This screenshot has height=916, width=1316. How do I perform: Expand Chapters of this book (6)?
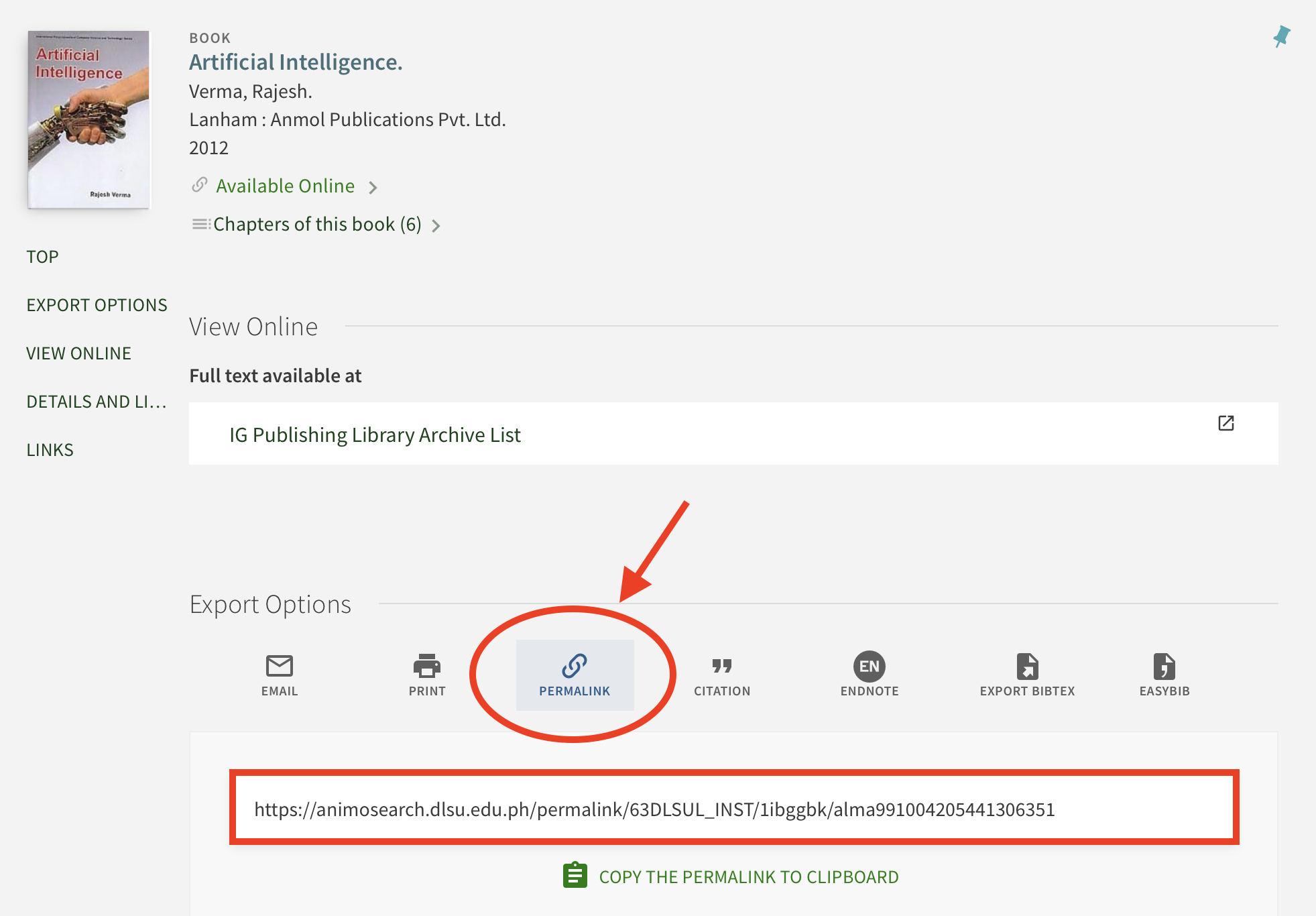pos(316,225)
